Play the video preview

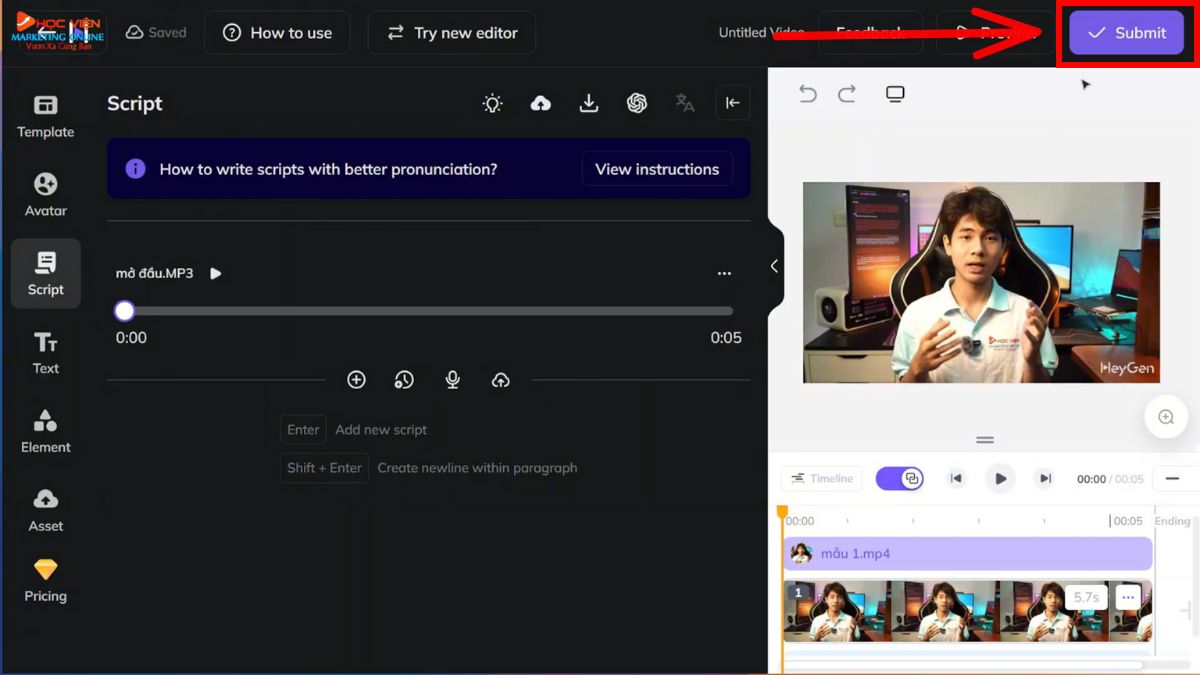click(x=1000, y=479)
